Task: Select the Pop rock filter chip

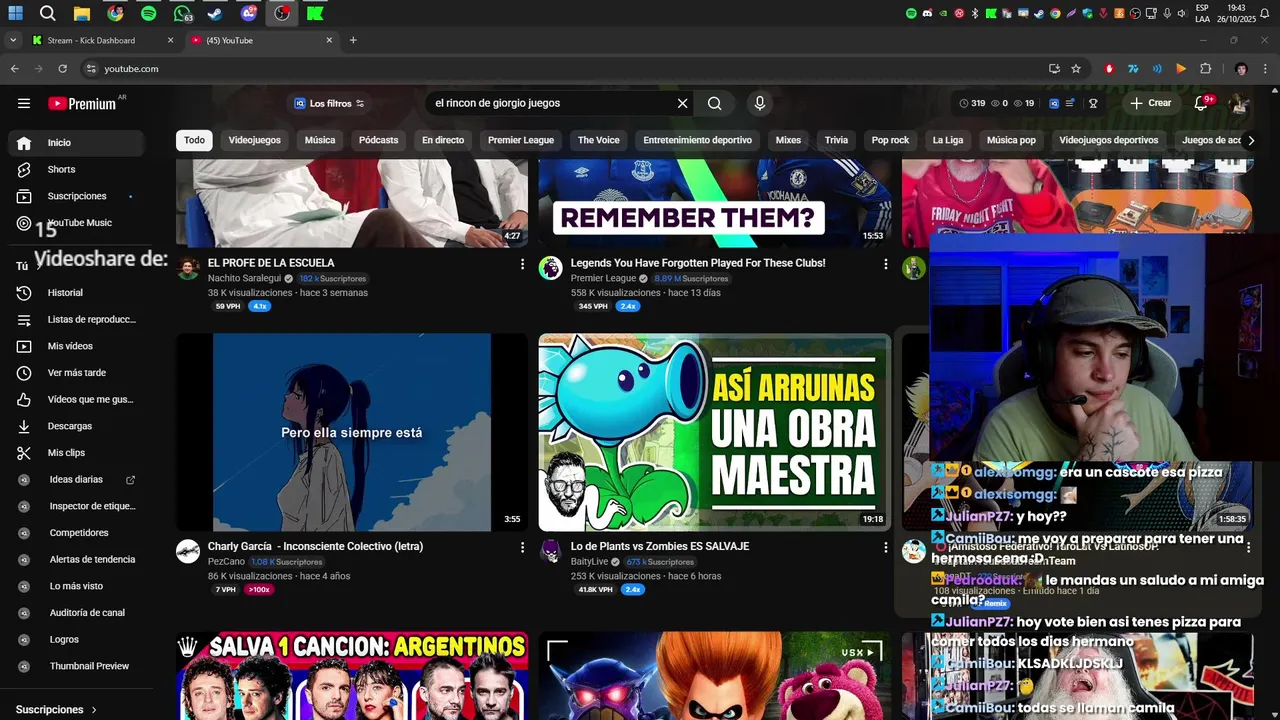Action: [x=890, y=140]
